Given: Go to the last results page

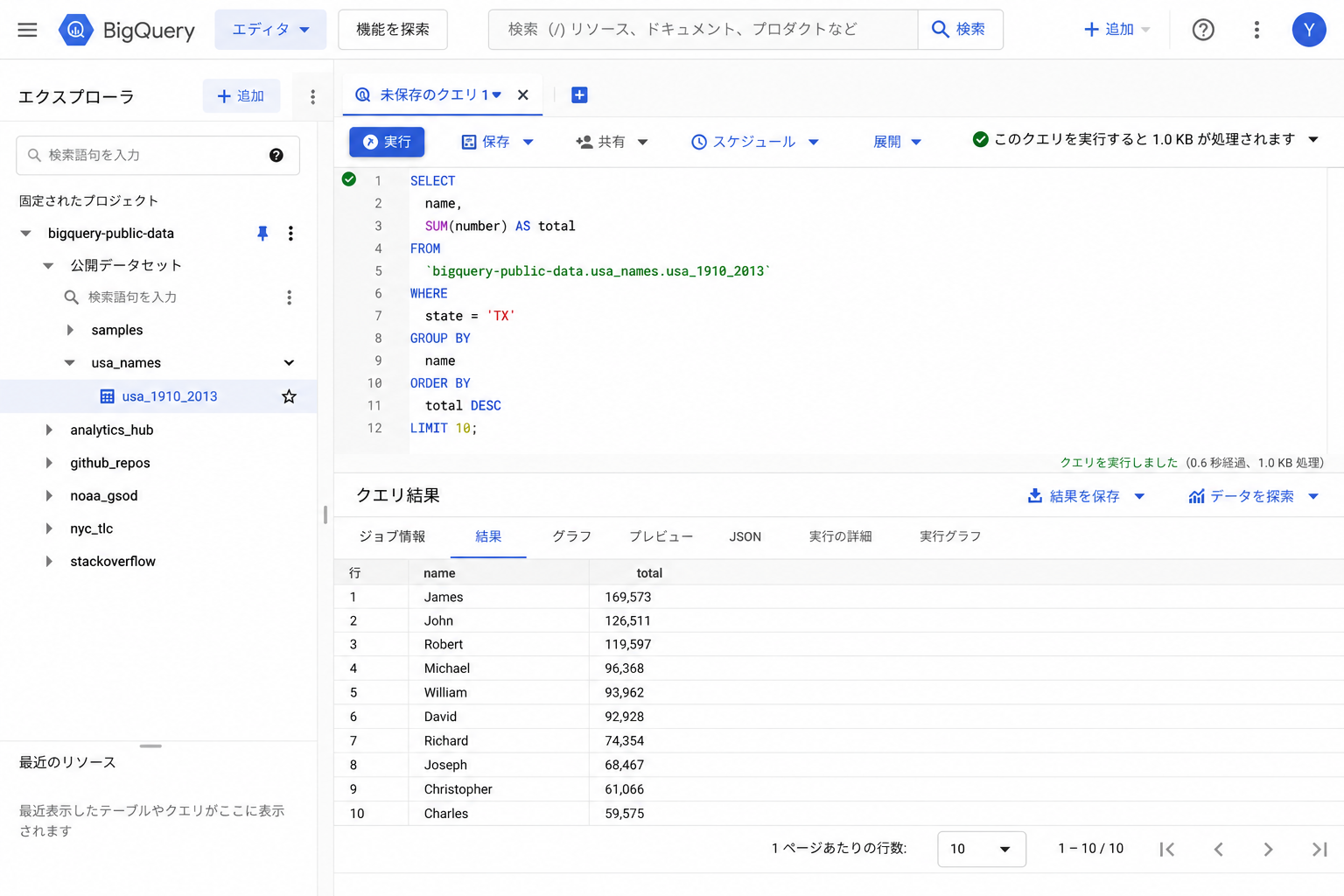Looking at the screenshot, I should point(1319,849).
